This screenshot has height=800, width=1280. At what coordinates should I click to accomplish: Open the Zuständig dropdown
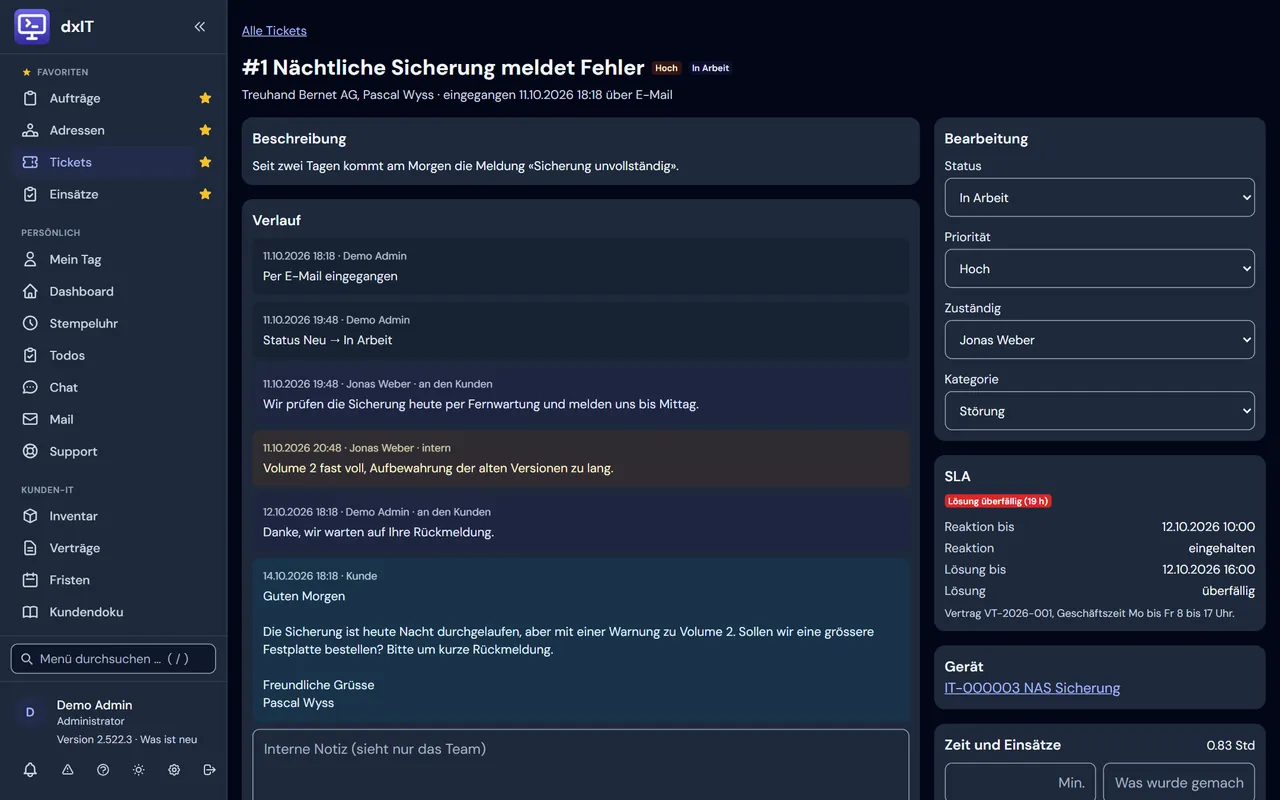tap(1099, 339)
